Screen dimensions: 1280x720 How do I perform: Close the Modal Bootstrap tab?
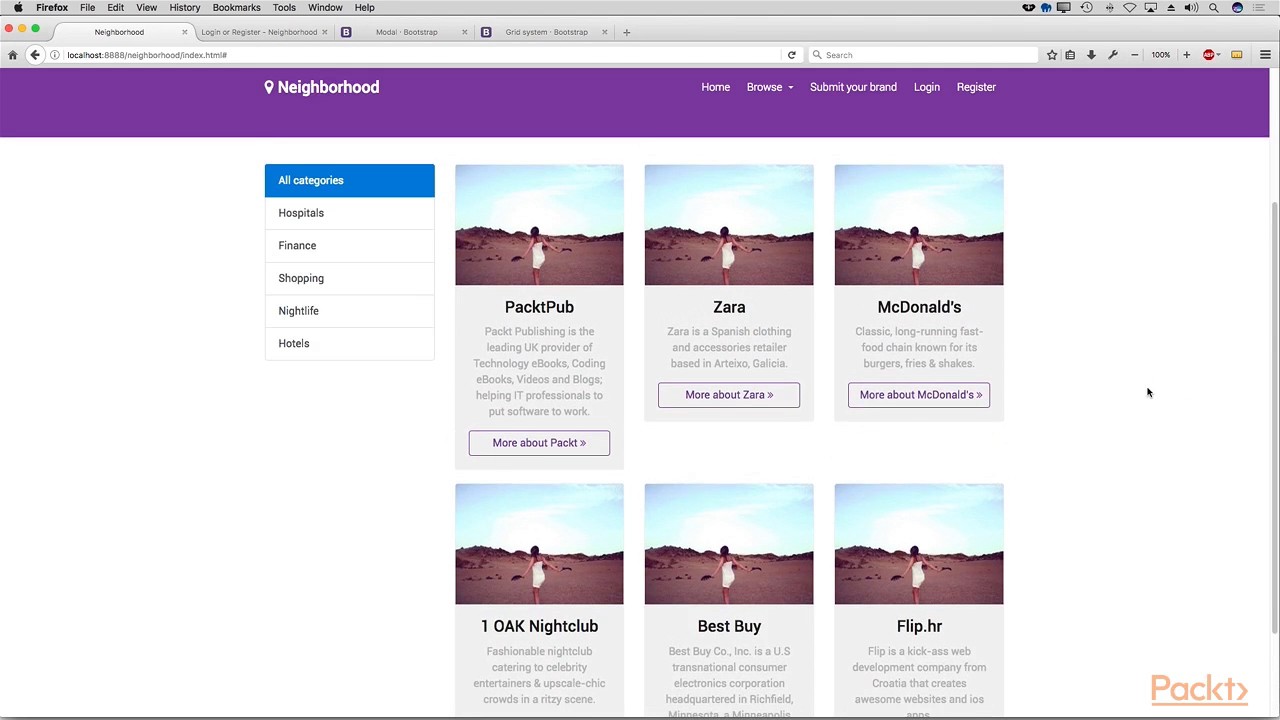point(464,32)
